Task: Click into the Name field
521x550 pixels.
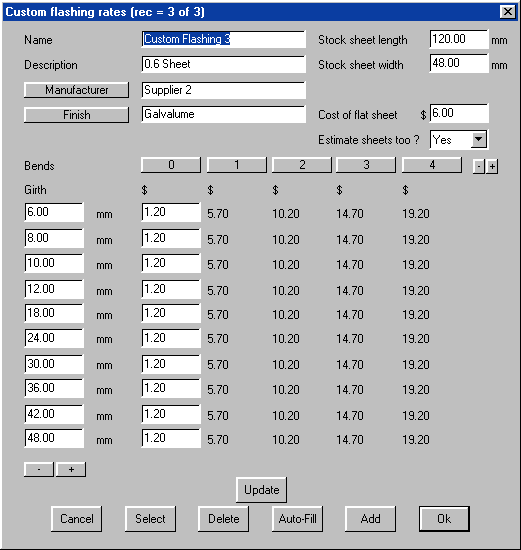Action: [223, 39]
